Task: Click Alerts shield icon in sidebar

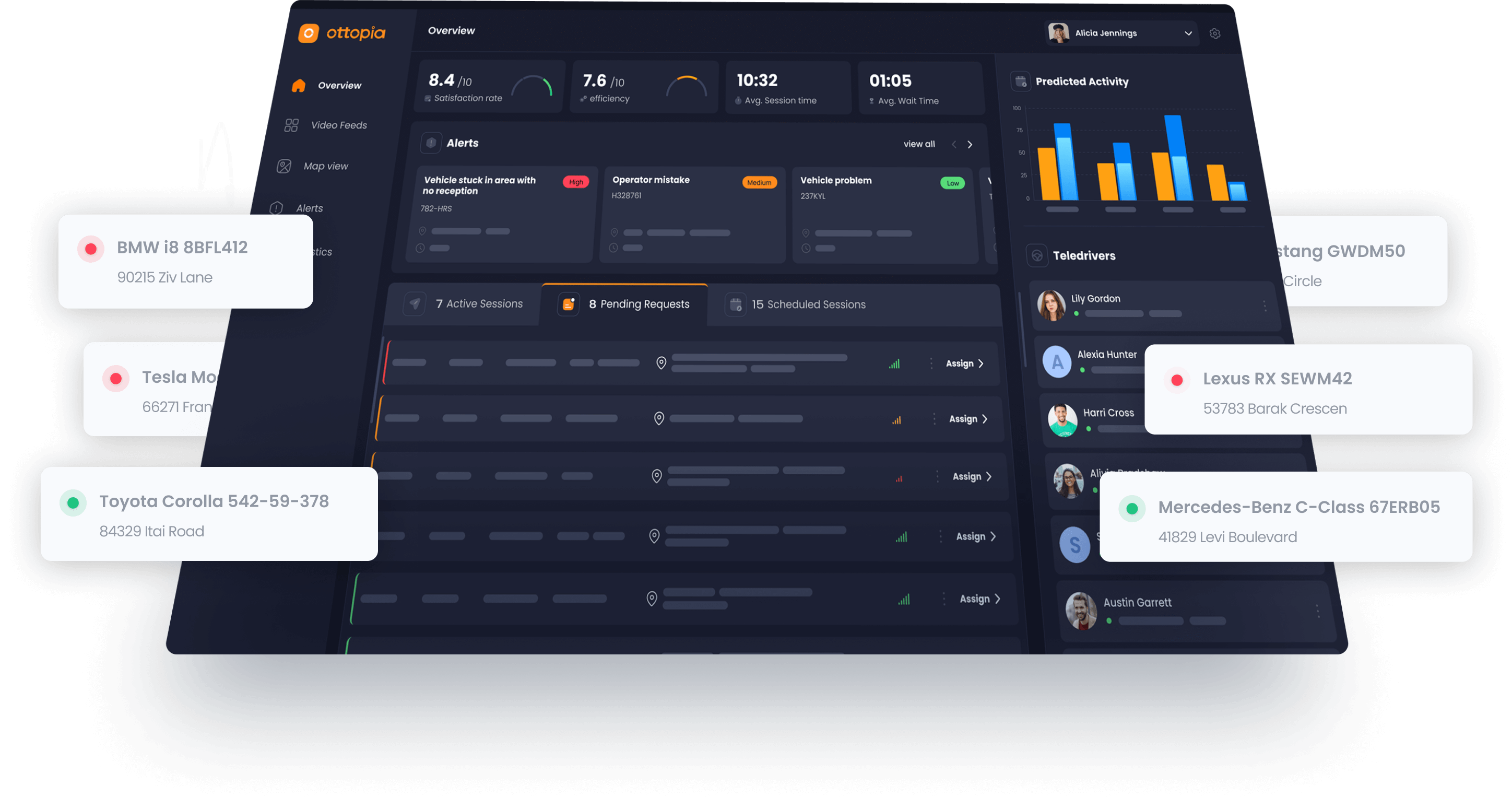Action: click(277, 208)
